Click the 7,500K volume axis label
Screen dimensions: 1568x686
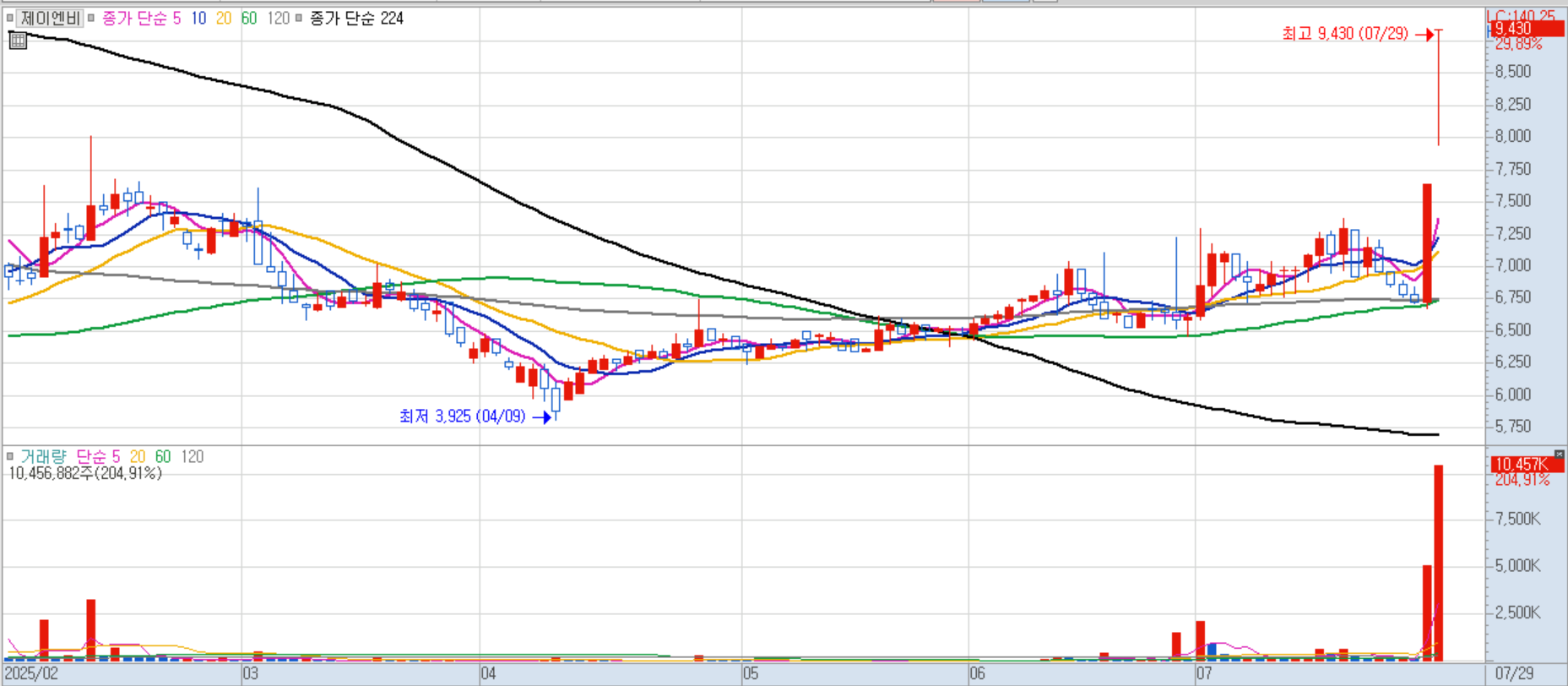click(1517, 519)
